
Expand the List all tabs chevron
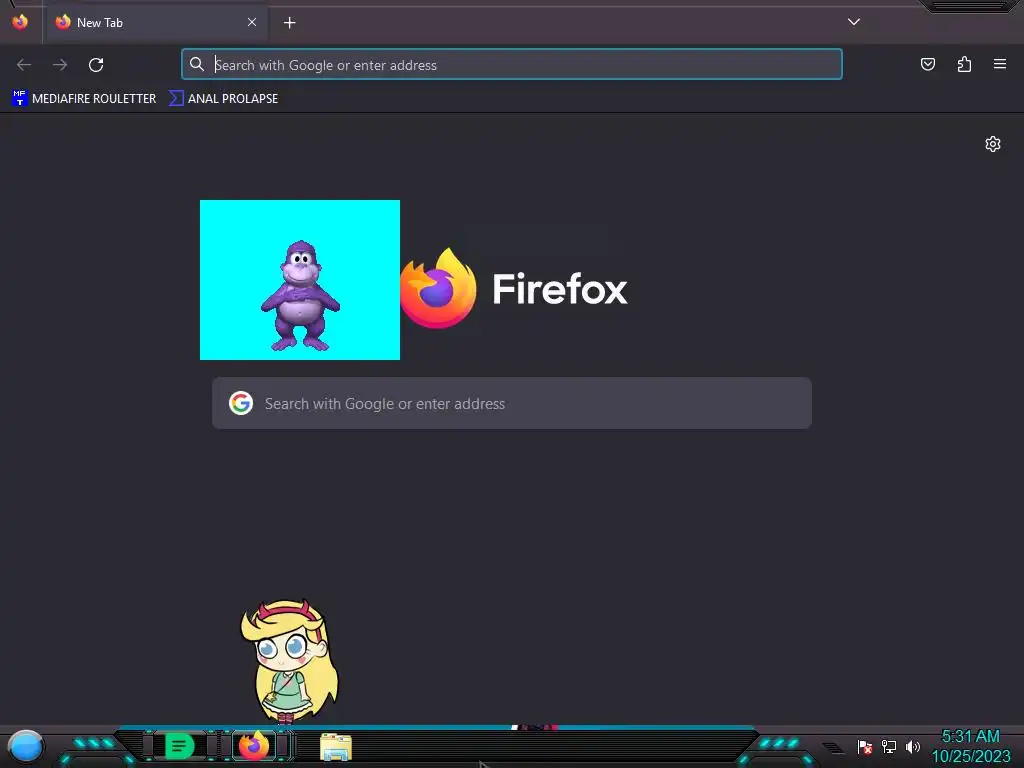[x=854, y=22]
